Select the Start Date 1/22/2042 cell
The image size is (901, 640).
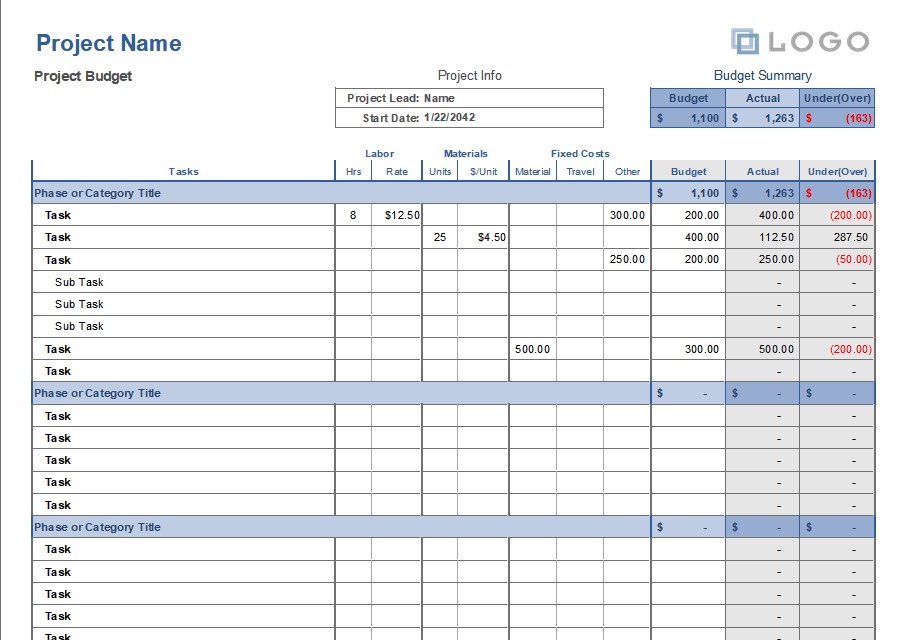[x=449, y=118]
